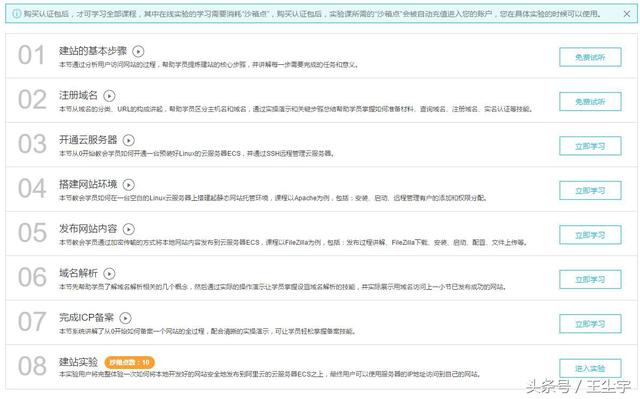Click the description under 开通云服务器 mentioning ECS
Image resolution: width=640 pixels, height=399 pixels.
coord(197,154)
